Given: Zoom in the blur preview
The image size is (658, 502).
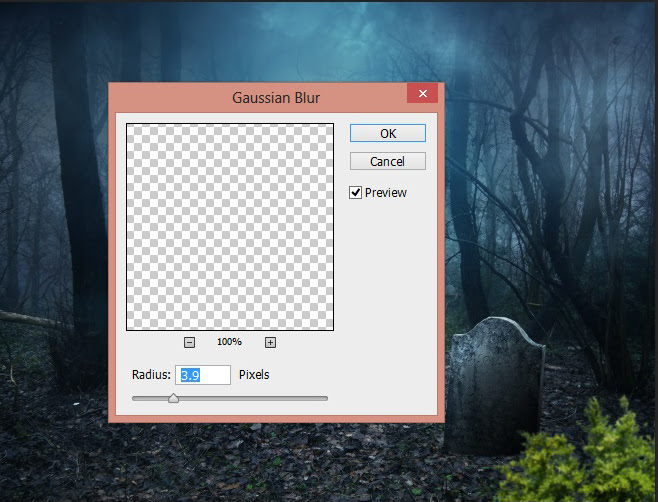Looking at the screenshot, I should point(270,343).
